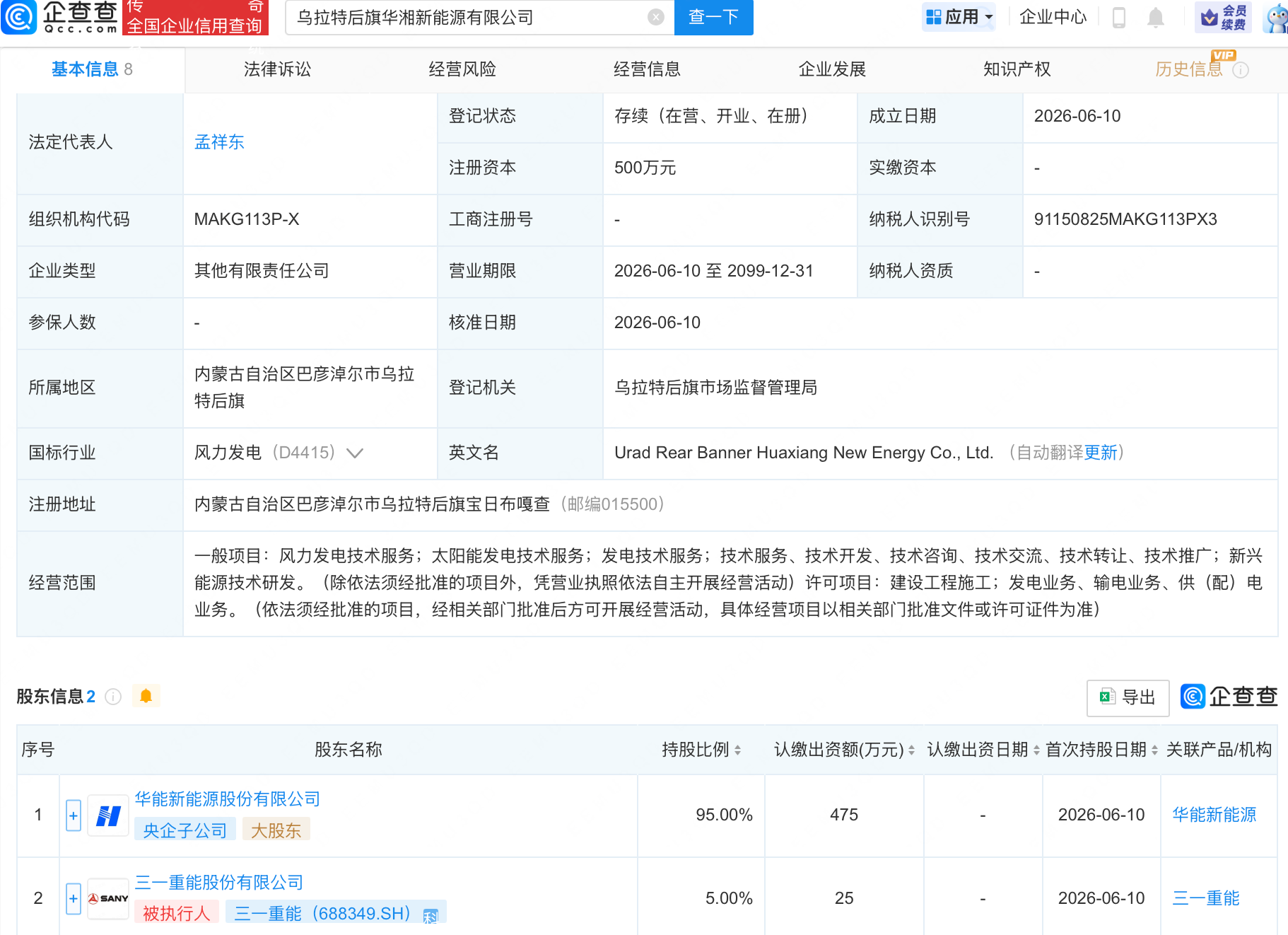Switch to the 经营信息 tab
The width and height of the screenshot is (1288, 935).
[x=647, y=69]
